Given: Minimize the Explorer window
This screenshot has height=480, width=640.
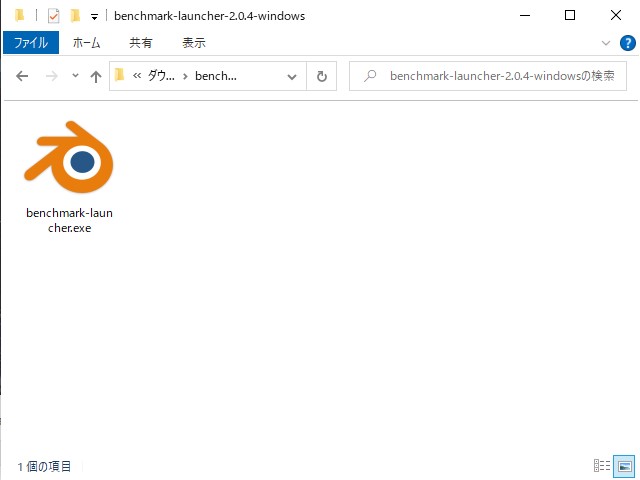Looking at the screenshot, I should pyautogui.click(x=525, y=16).
